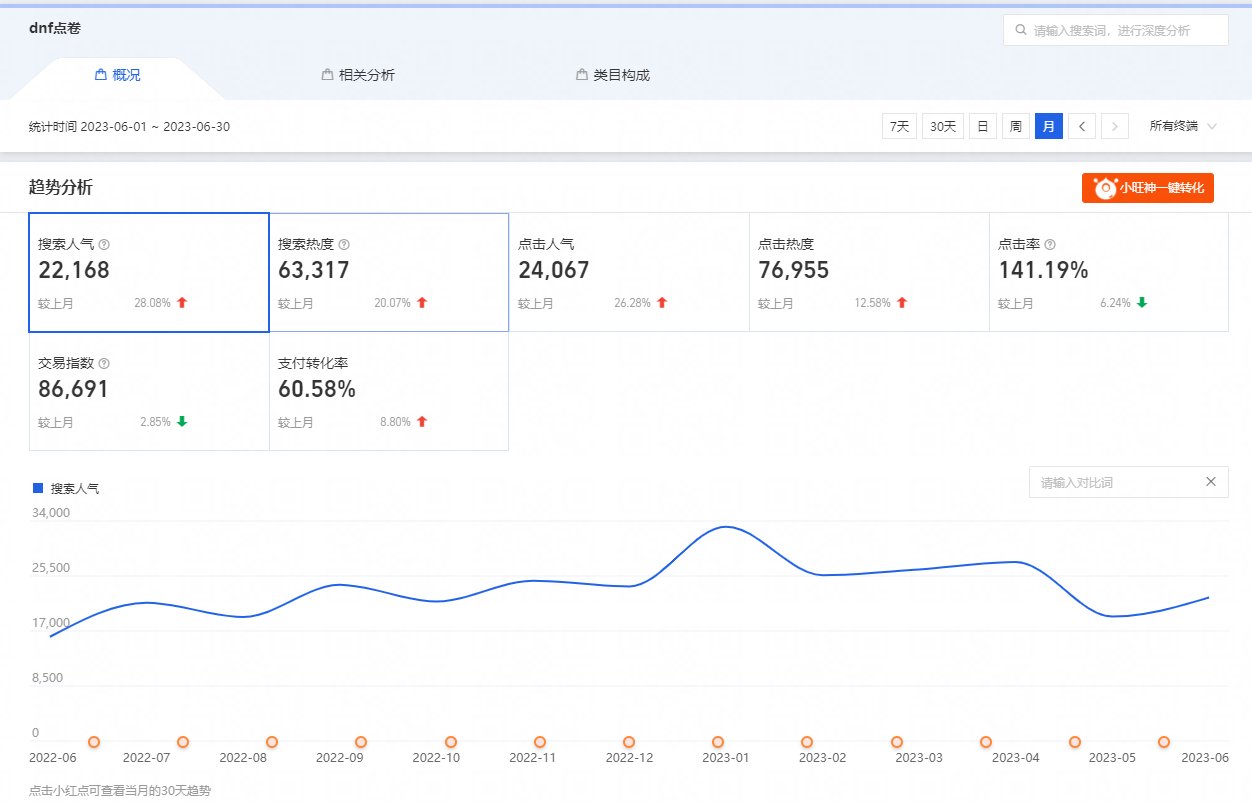Click the 2022-06 orange trend dot
1252x803 pixels.
pos(94,742)
